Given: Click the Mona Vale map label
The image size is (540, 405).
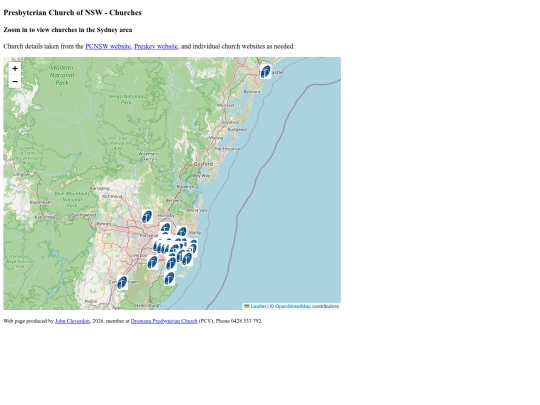Looking at the screenshot, I should pyautogui.click(x=197, y=210).
